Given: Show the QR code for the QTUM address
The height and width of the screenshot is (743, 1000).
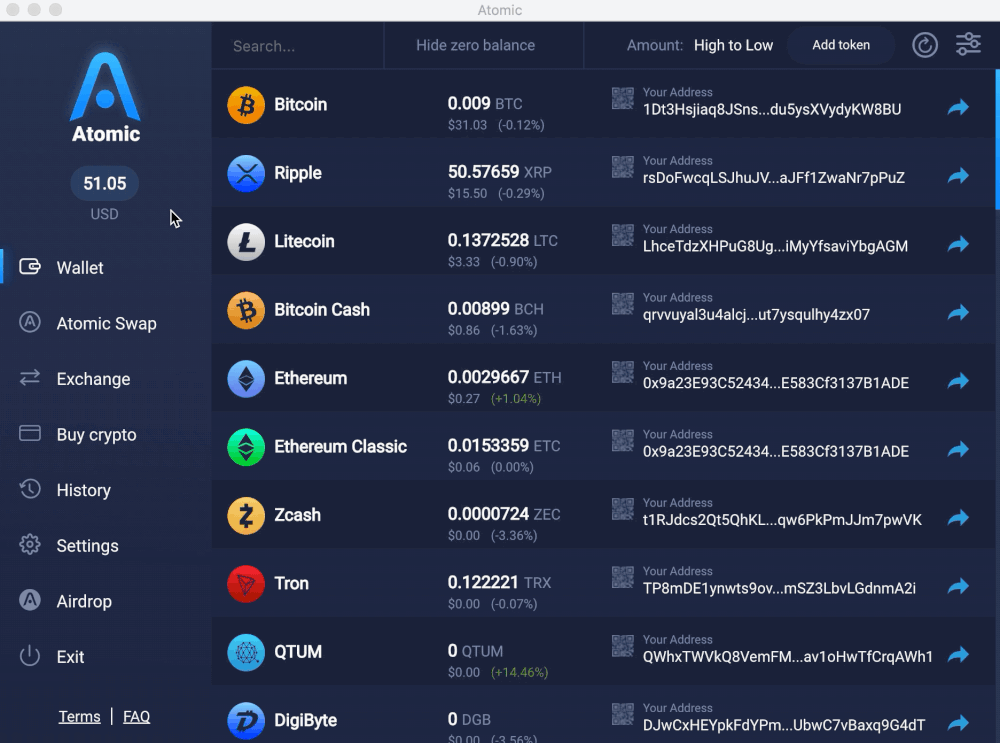Looking at the screenshot, I should [x=623, y=645].
